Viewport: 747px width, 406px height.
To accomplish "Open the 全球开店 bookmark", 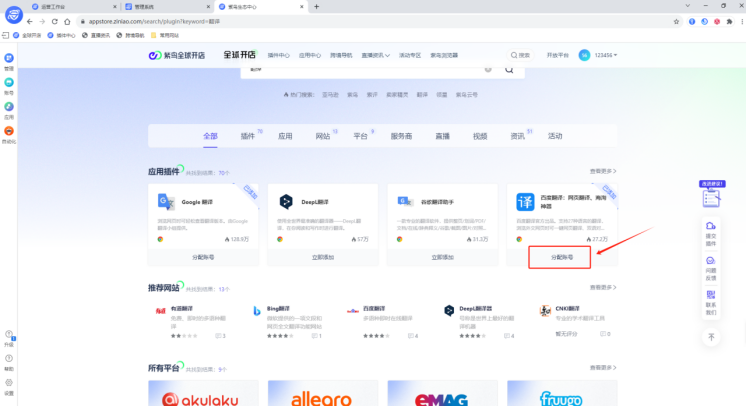I will pyautogui.click(x=27, y=35).
